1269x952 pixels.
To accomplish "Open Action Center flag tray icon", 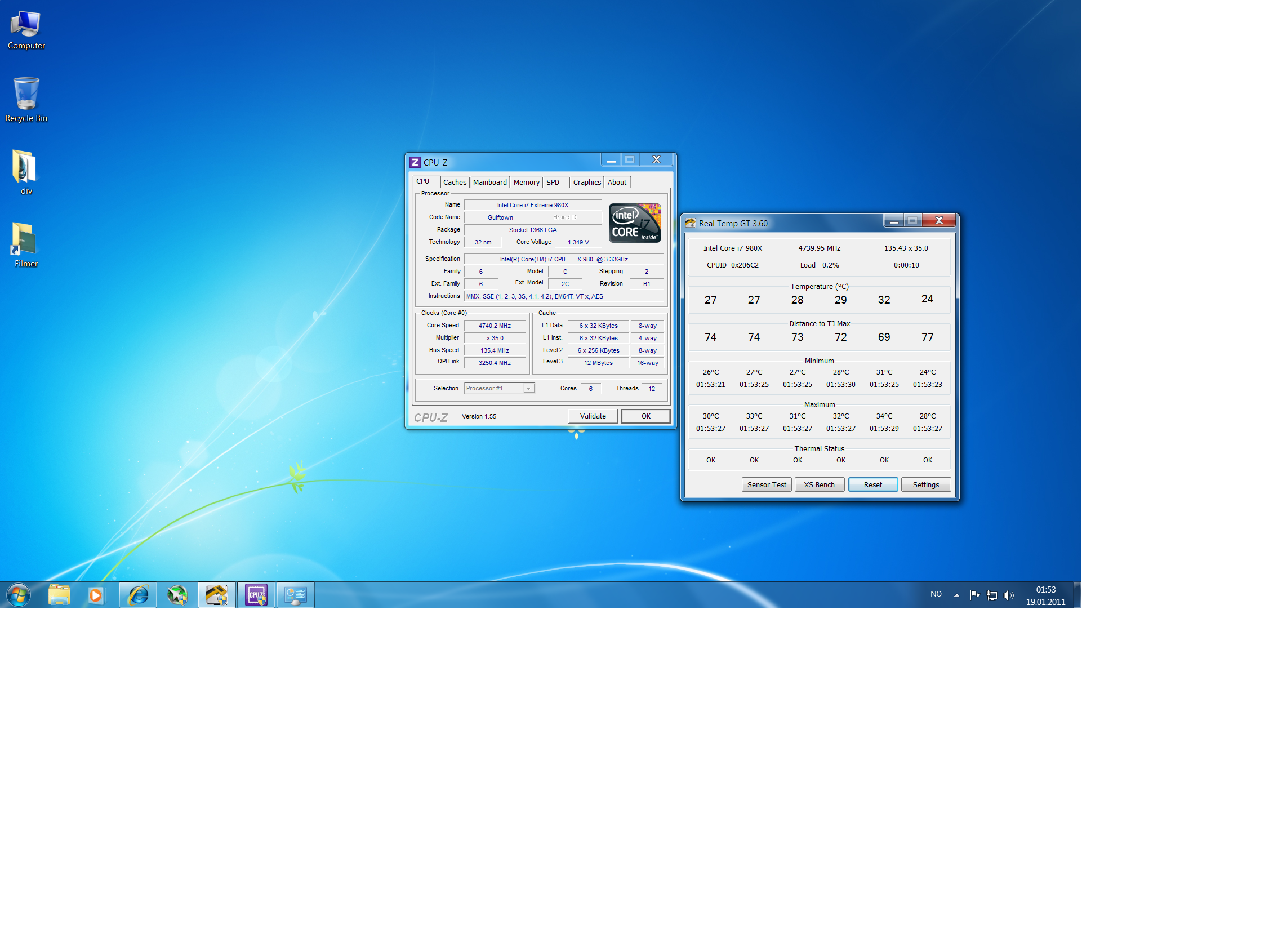I will [974, 595].
